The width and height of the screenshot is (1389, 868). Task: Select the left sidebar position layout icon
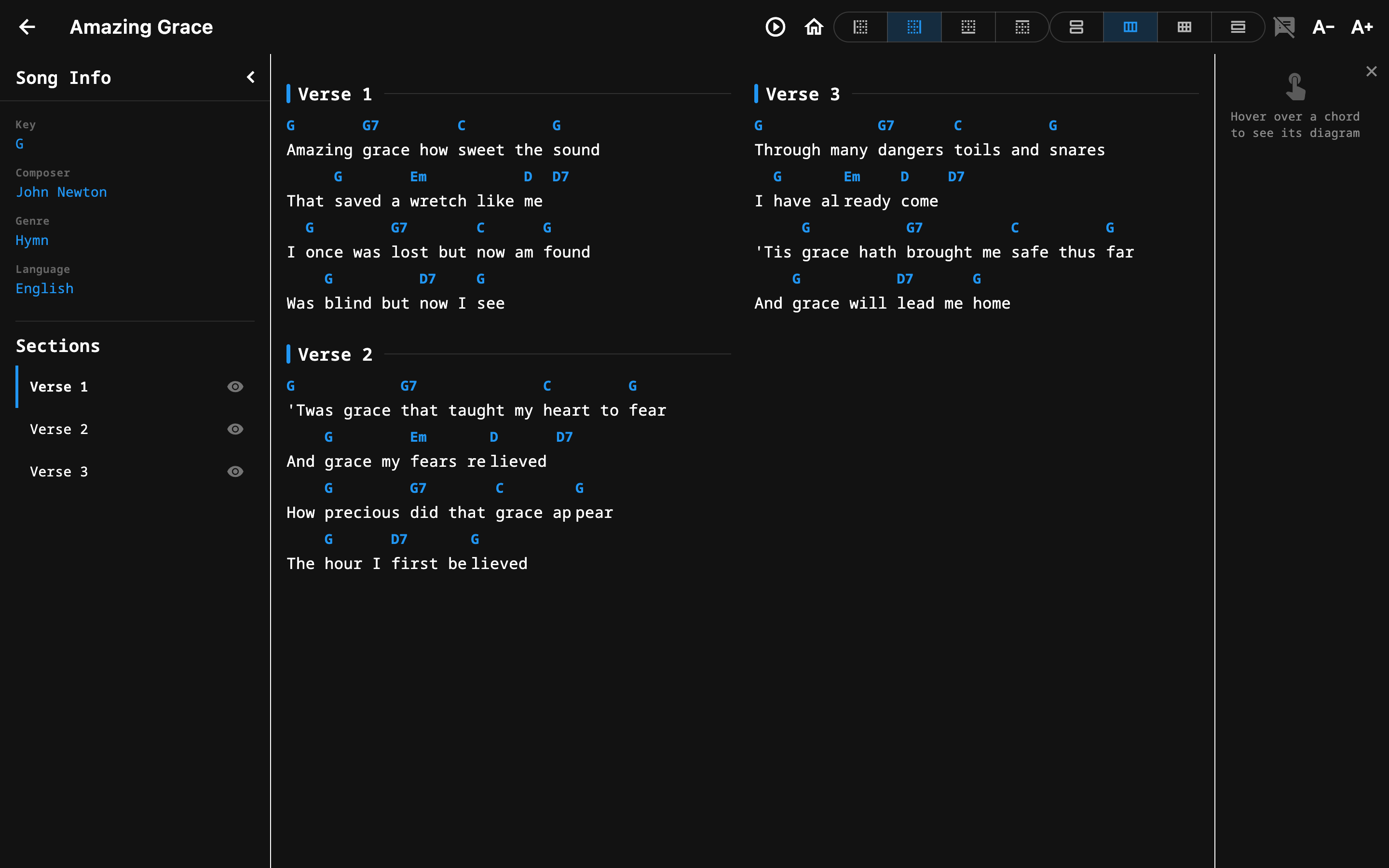point(859,27)
